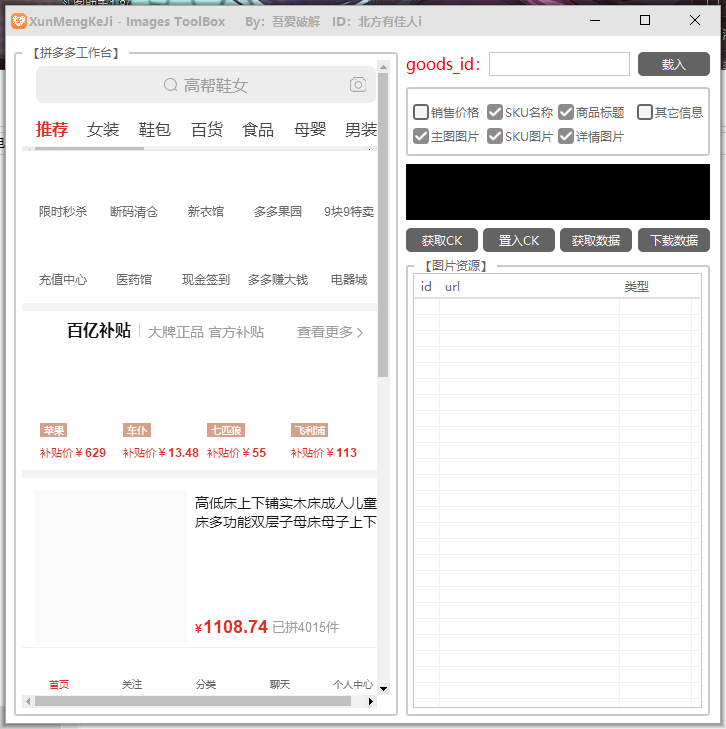The image size is (726, 729).
Task: Go to 个人中心 in bottom navigation
Action: tap(353, 685)
